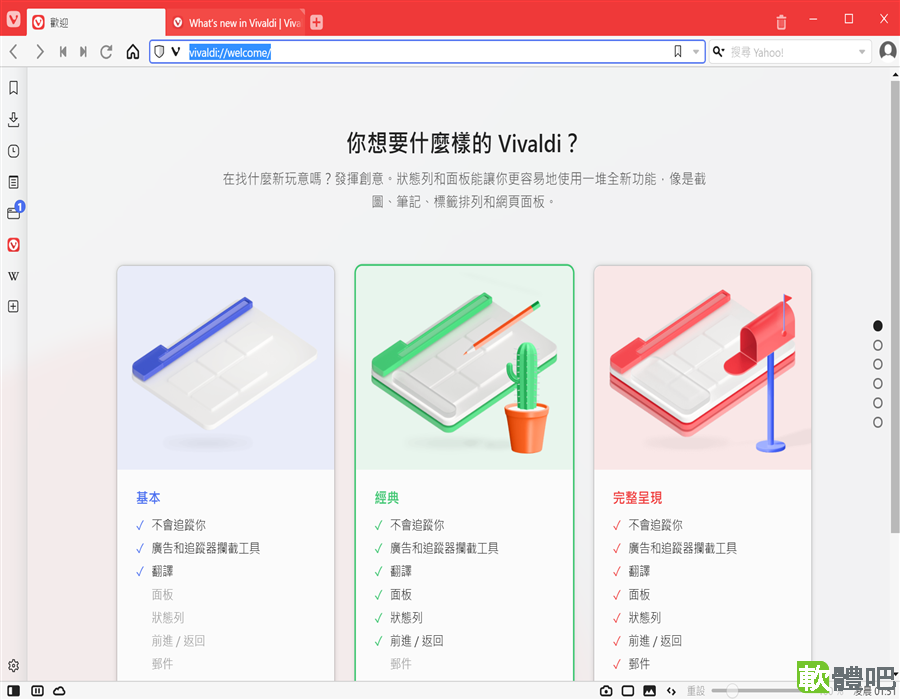The height and width of the screenshot is (700, 900).
Task: Open the History panel
Action: click(13, 151)
